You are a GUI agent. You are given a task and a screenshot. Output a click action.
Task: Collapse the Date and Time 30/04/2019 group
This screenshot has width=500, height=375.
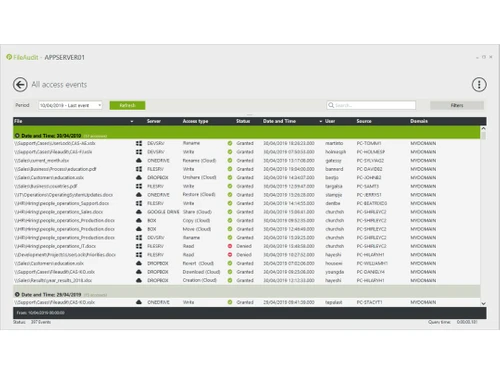tap(17, 136)
